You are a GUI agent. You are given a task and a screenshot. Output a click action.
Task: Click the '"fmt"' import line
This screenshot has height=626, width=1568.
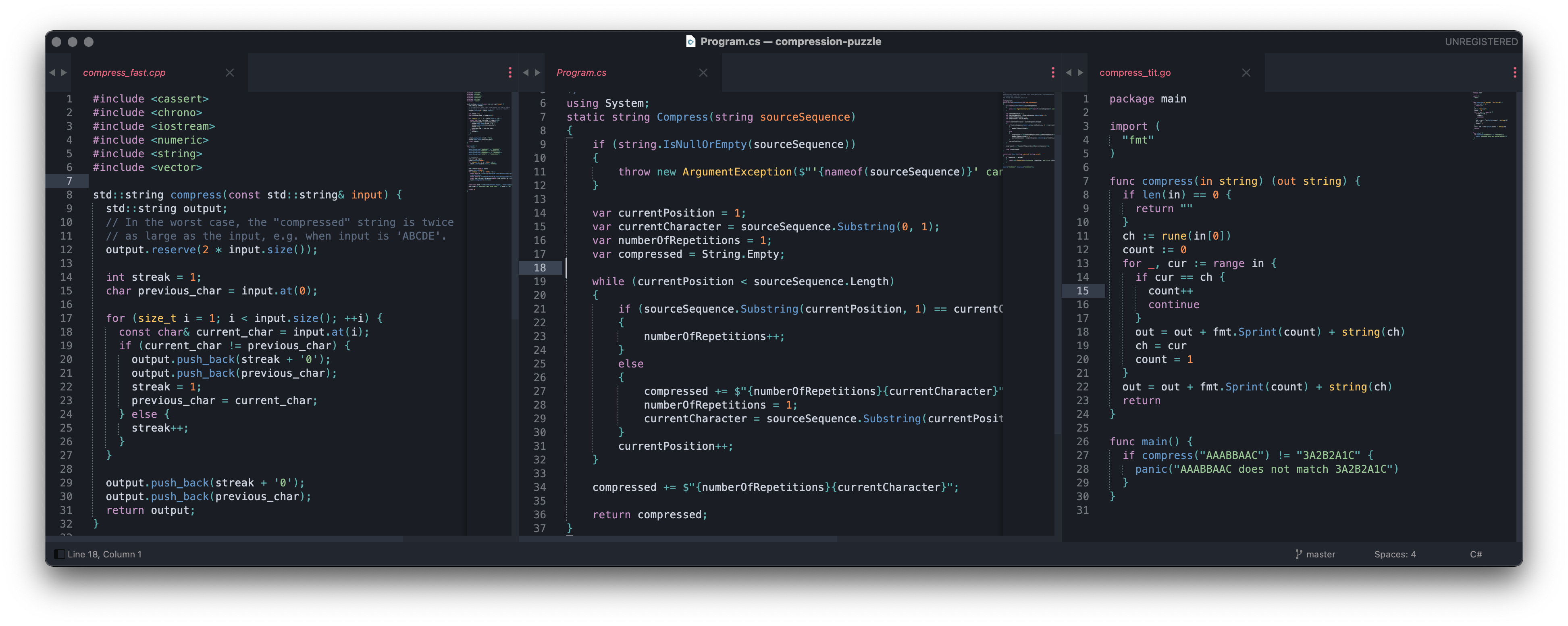coord(1138,140)
